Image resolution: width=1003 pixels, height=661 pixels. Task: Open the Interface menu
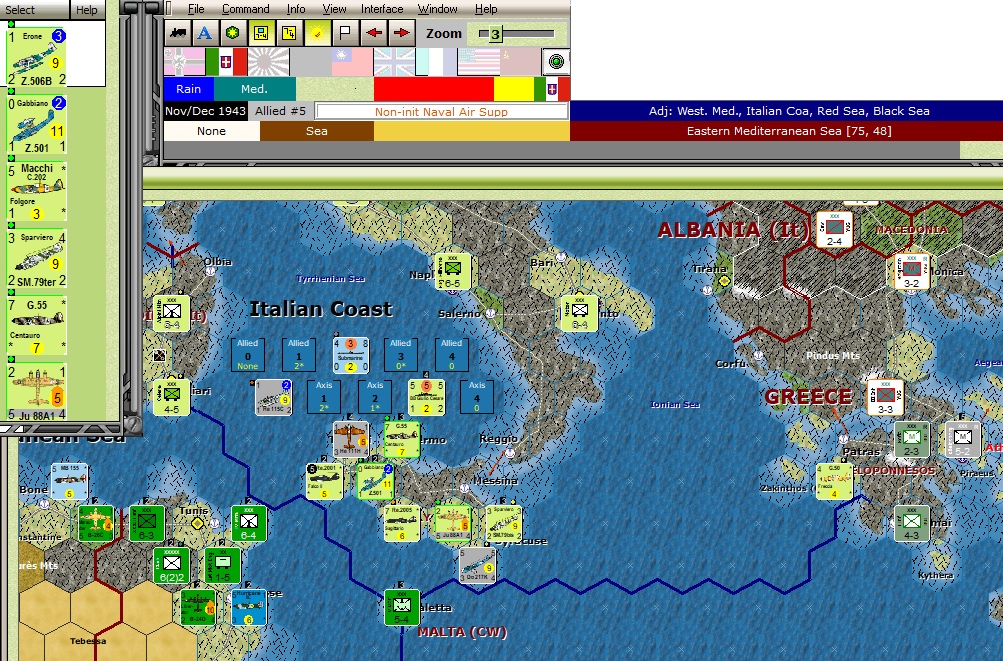coord(382,9)
